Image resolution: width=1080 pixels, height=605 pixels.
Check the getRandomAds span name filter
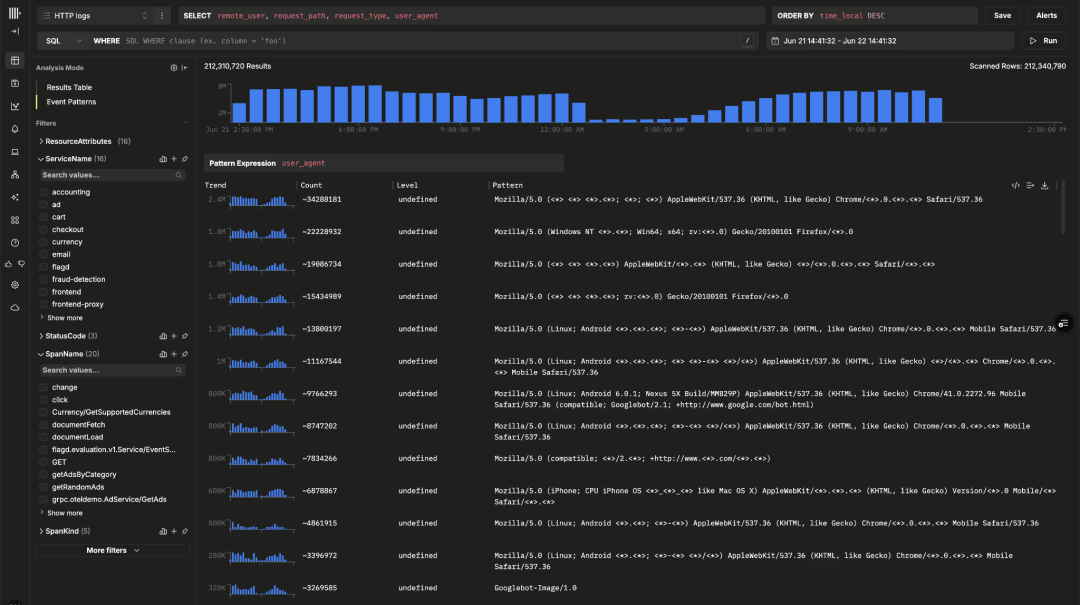tap(44, 487)
